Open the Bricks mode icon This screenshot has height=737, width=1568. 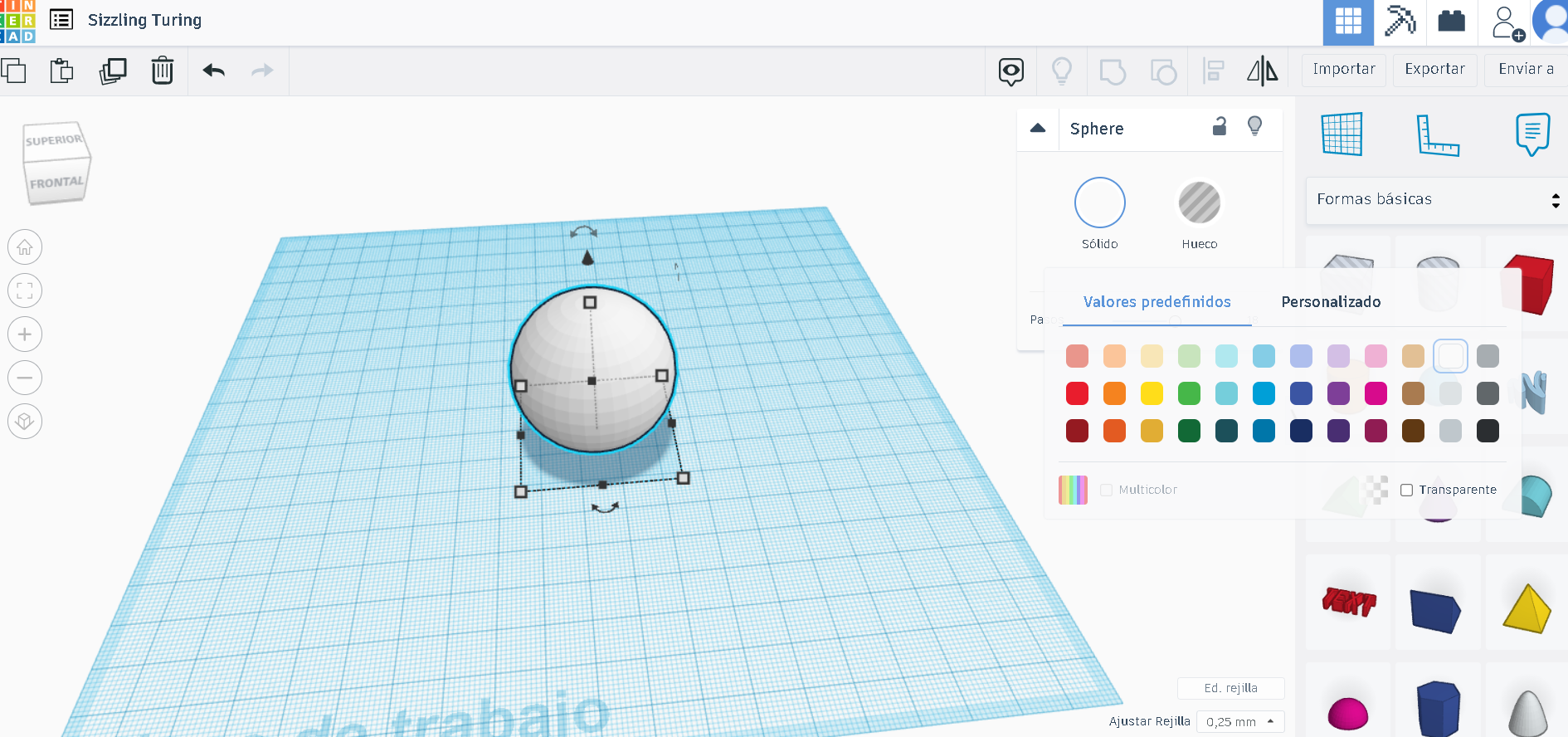point(1451,21)
